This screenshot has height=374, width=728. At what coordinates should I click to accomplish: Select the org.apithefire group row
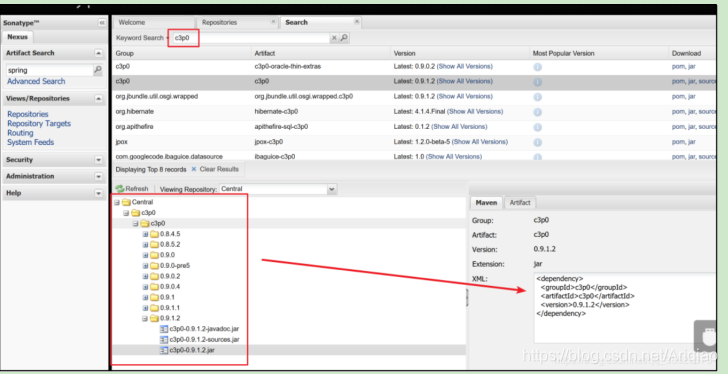pyautogui.click(x=414, y=127)
